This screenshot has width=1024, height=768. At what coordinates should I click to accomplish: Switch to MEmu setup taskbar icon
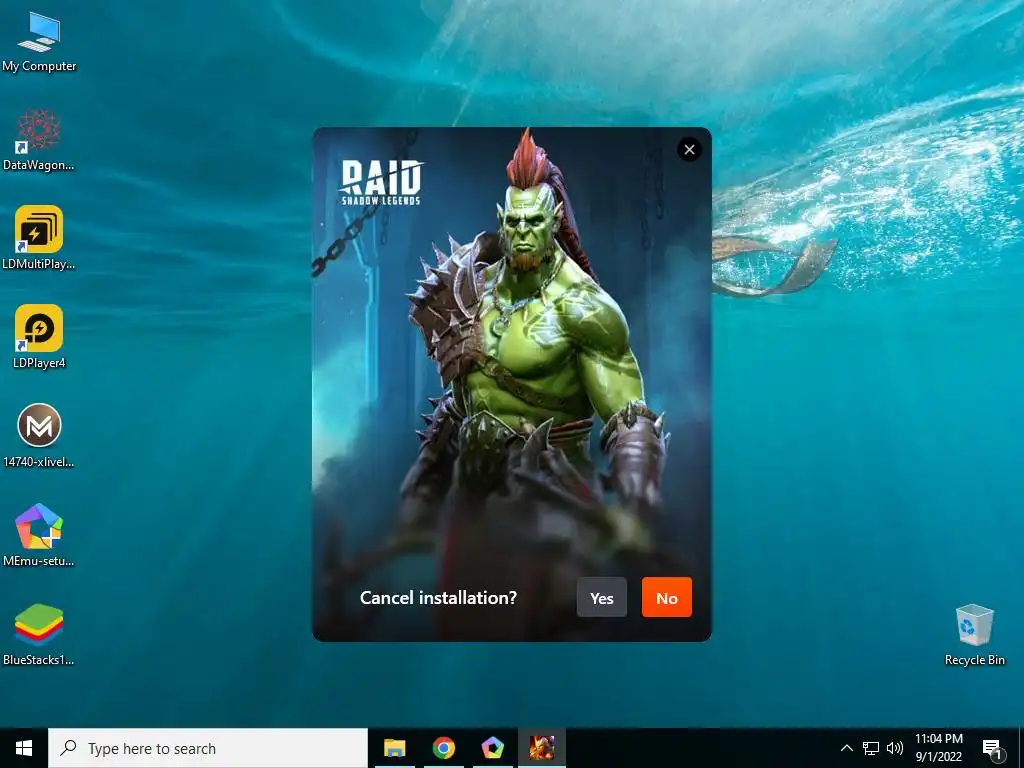click(x=492, y=748)
